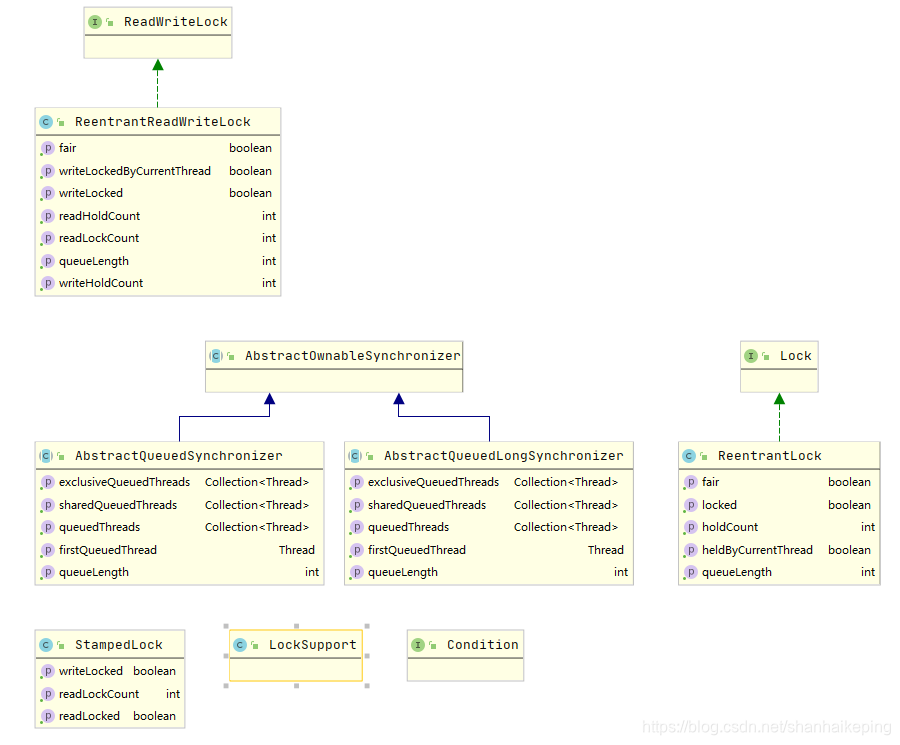Click the interface icon of ReadWriteLock
900x745 pixels.
(x=94, y=21)
